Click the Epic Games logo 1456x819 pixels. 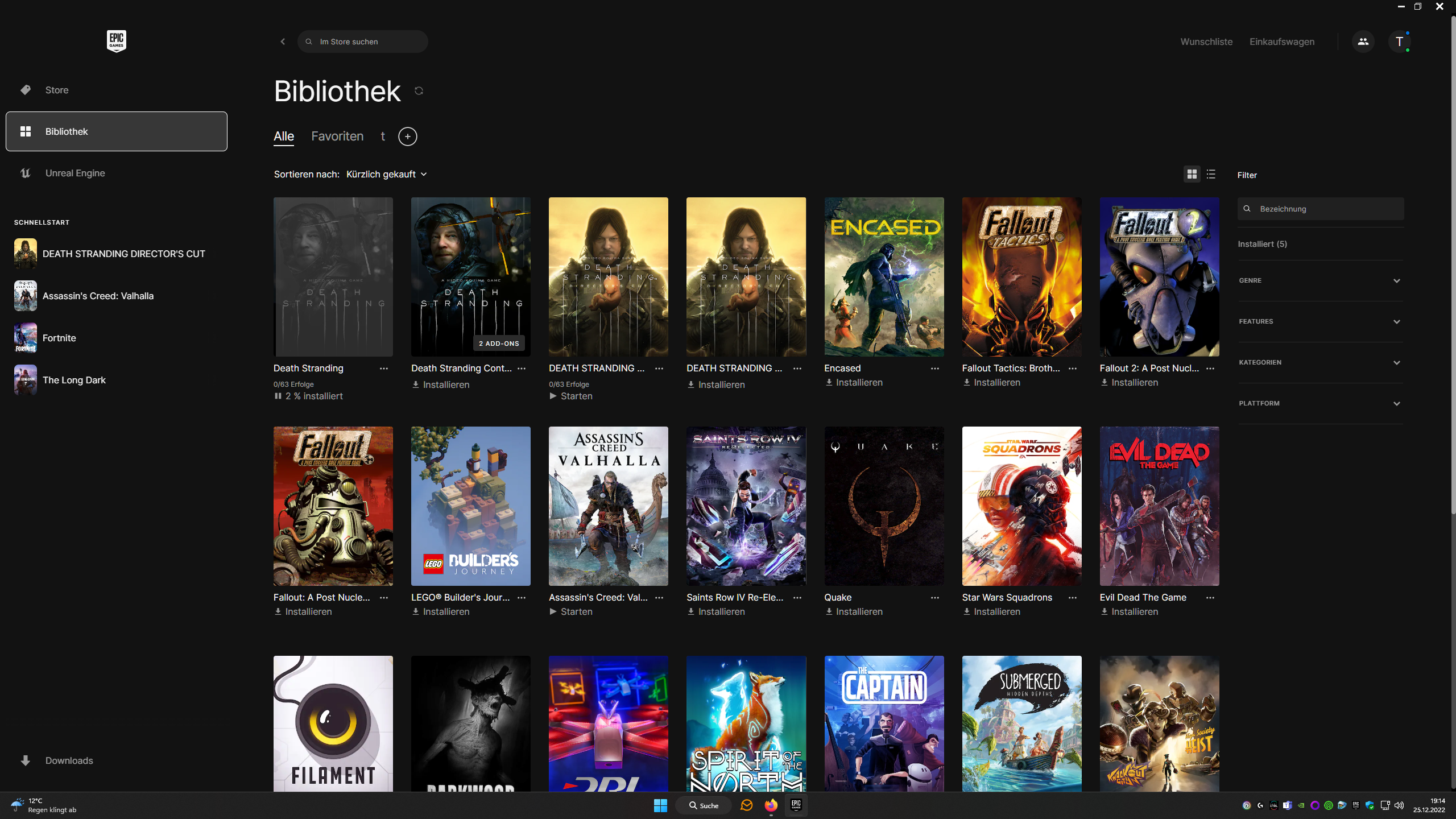(116, 41)
